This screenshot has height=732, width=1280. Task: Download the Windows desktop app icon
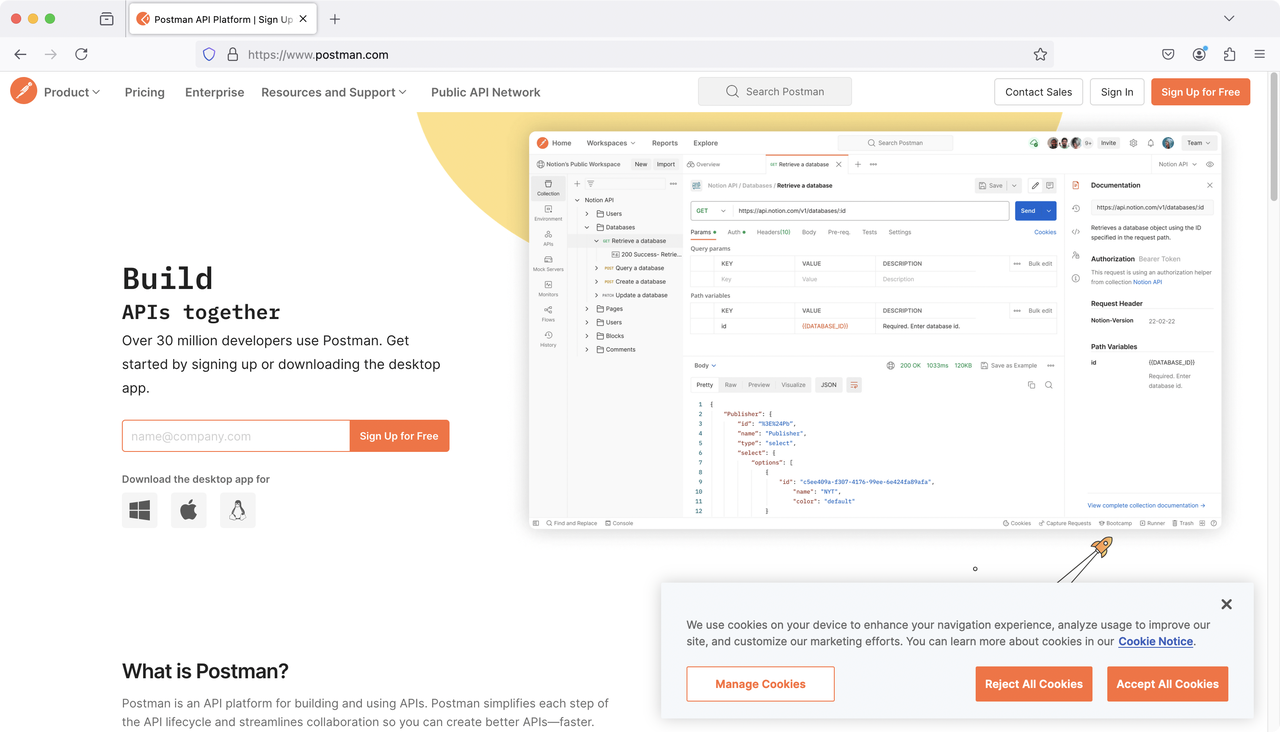click(140, 510)
